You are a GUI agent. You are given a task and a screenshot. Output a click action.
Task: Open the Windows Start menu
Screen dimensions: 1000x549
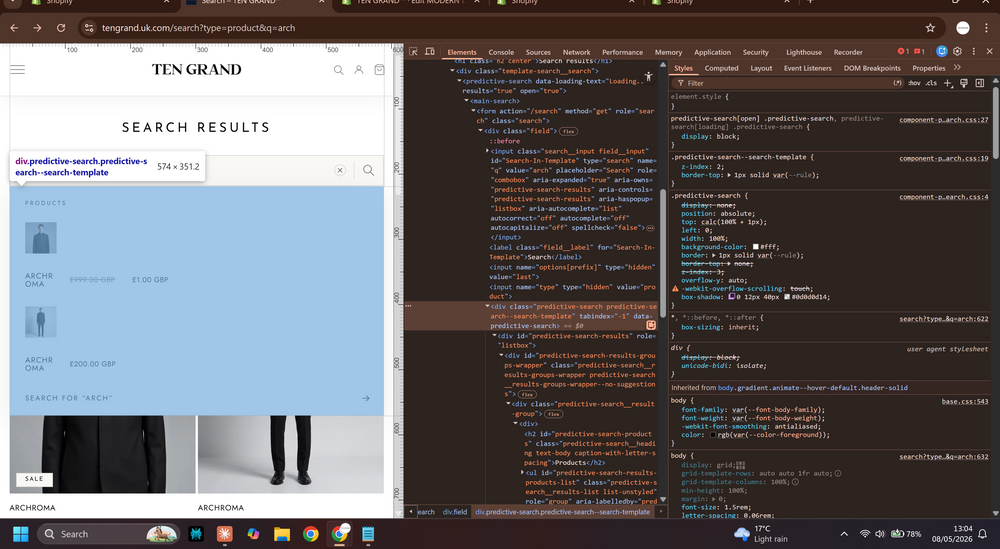point(20,534)
